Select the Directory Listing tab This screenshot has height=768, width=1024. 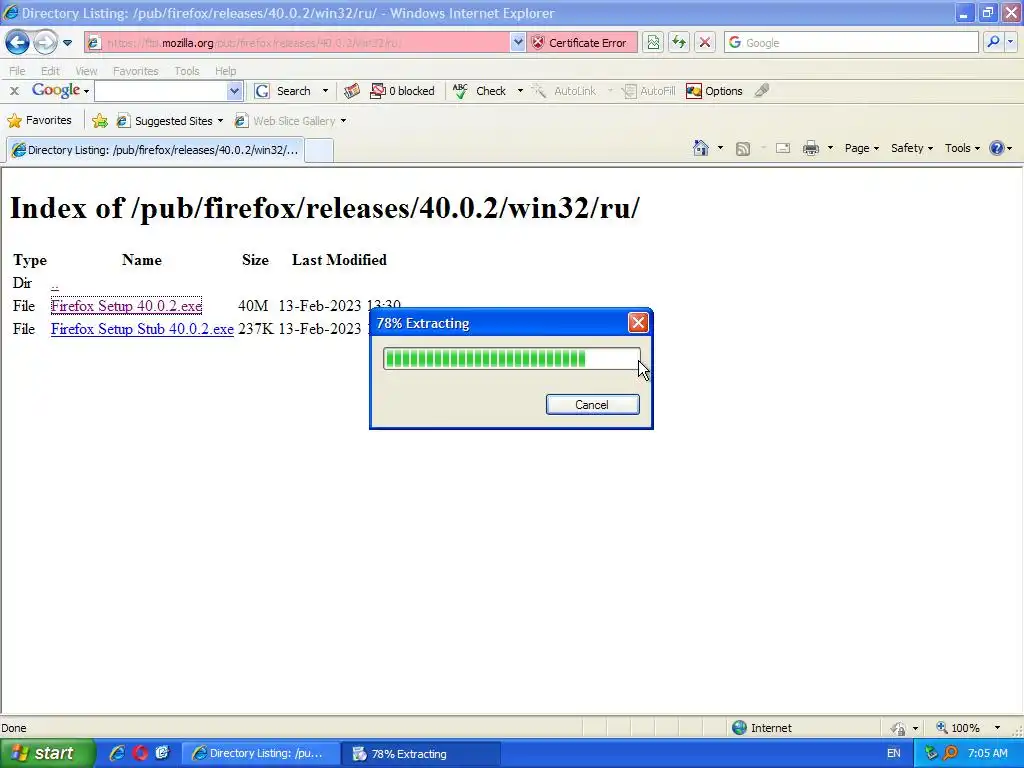click(x=155, y=150)
